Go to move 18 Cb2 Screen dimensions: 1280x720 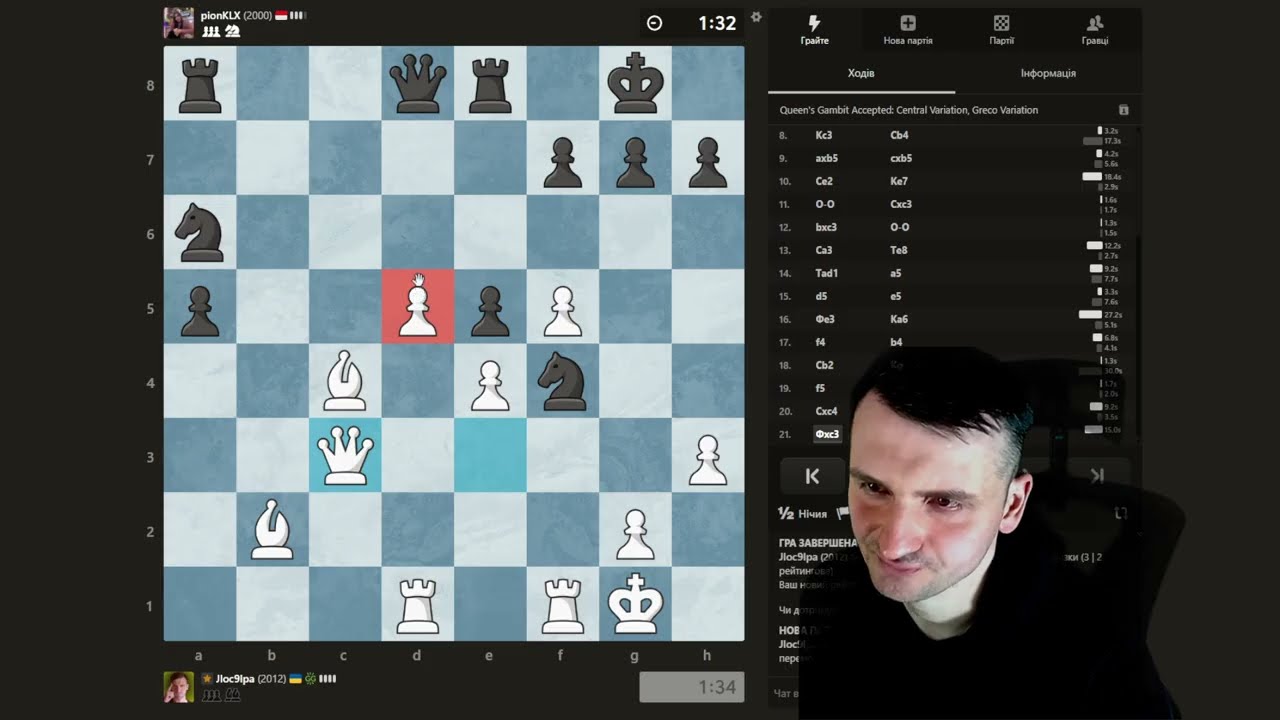[x=824, y=365]
